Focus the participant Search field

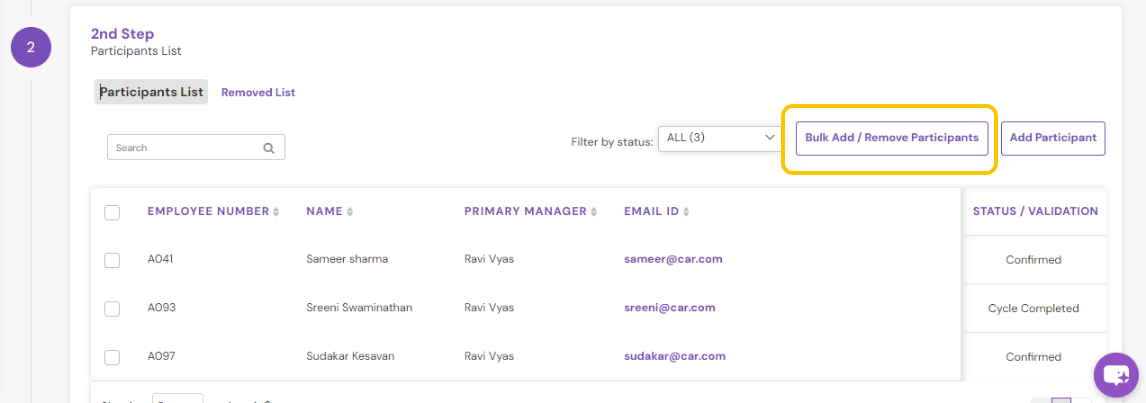pyautogui.click(x=196, y=147)
